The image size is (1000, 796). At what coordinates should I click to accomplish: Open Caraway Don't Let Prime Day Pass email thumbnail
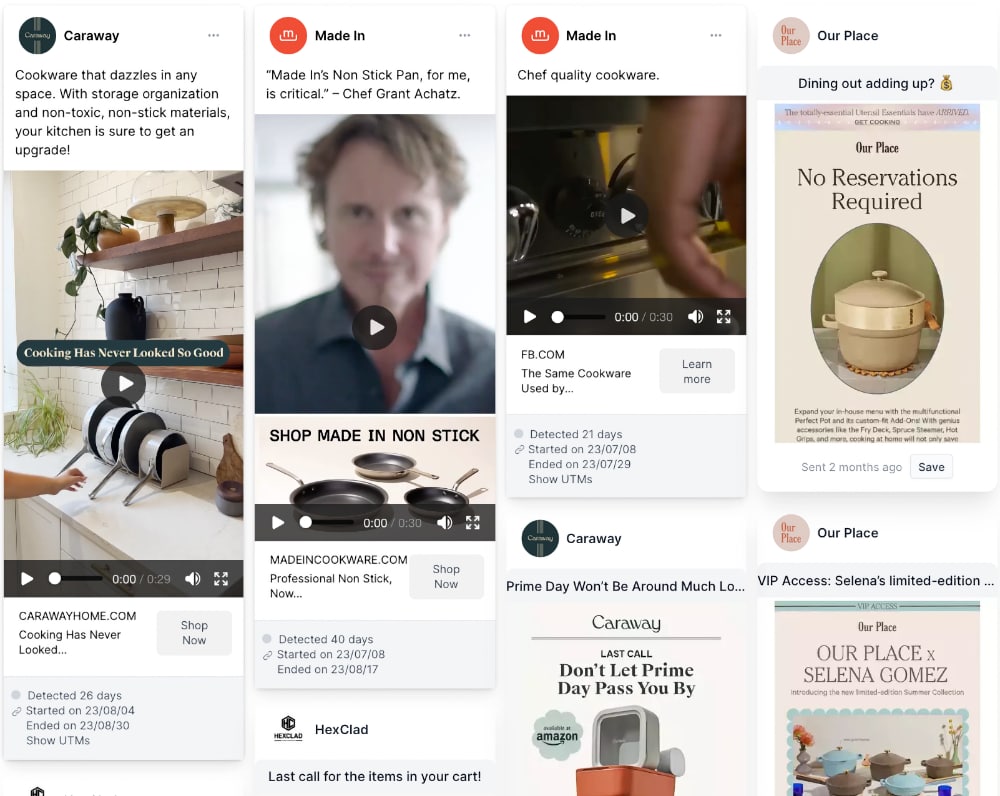point(626,700)
